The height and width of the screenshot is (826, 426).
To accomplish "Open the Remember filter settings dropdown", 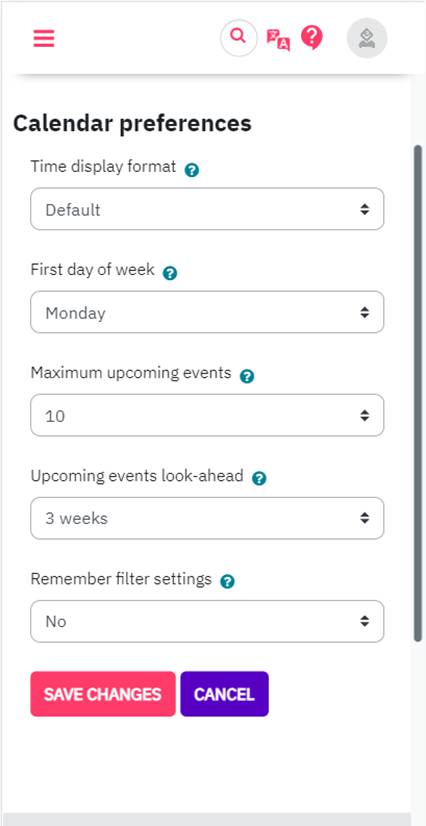I will coord(207,621).
